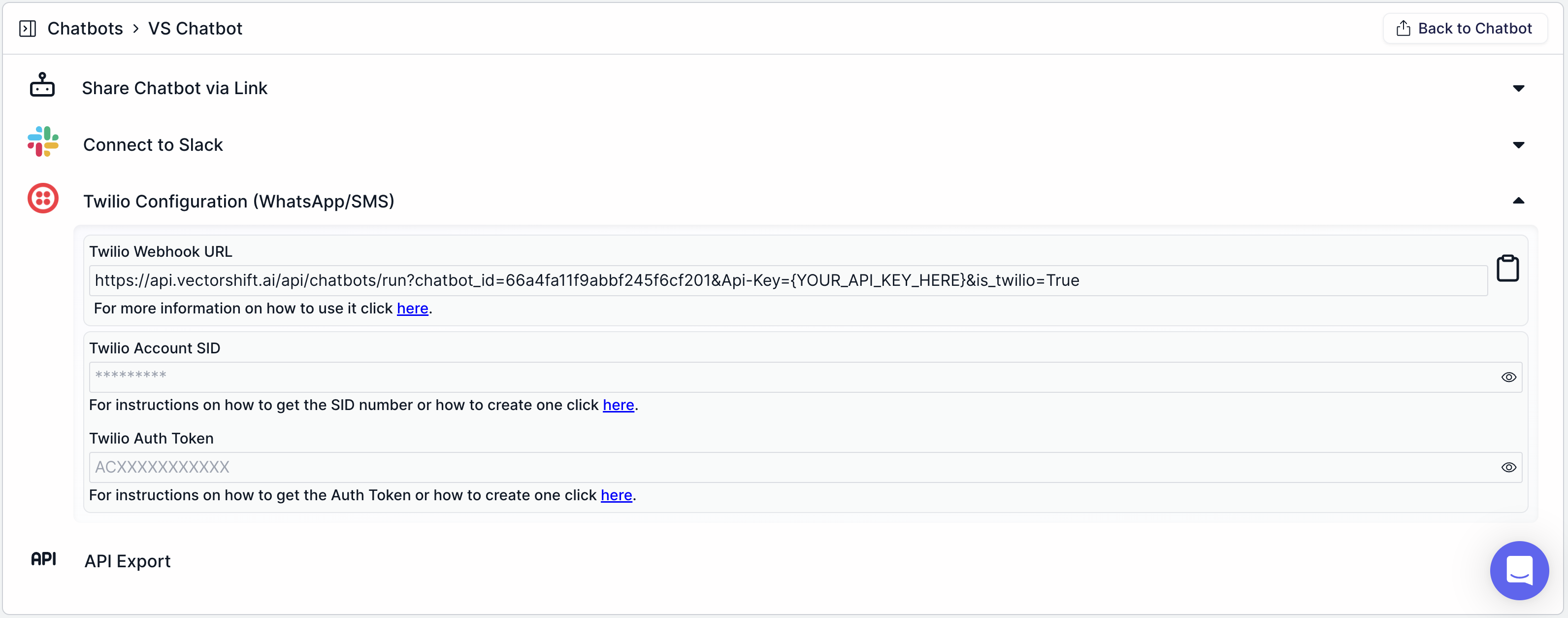Click the game controller icon beside Share Chatbot

pos(41,85)
